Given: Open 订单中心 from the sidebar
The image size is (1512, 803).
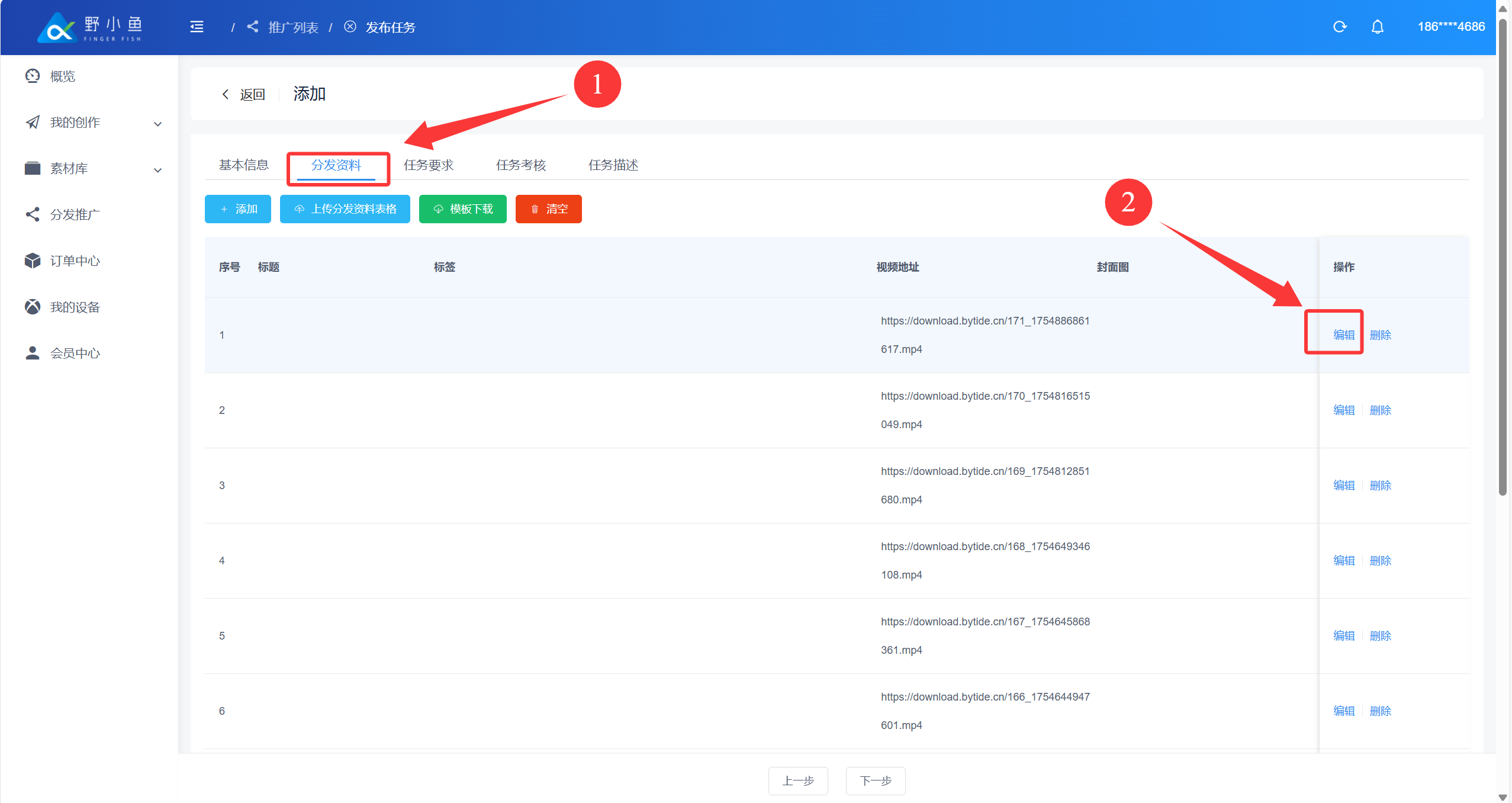Looking at the screenshot, I should pos(75,261).
